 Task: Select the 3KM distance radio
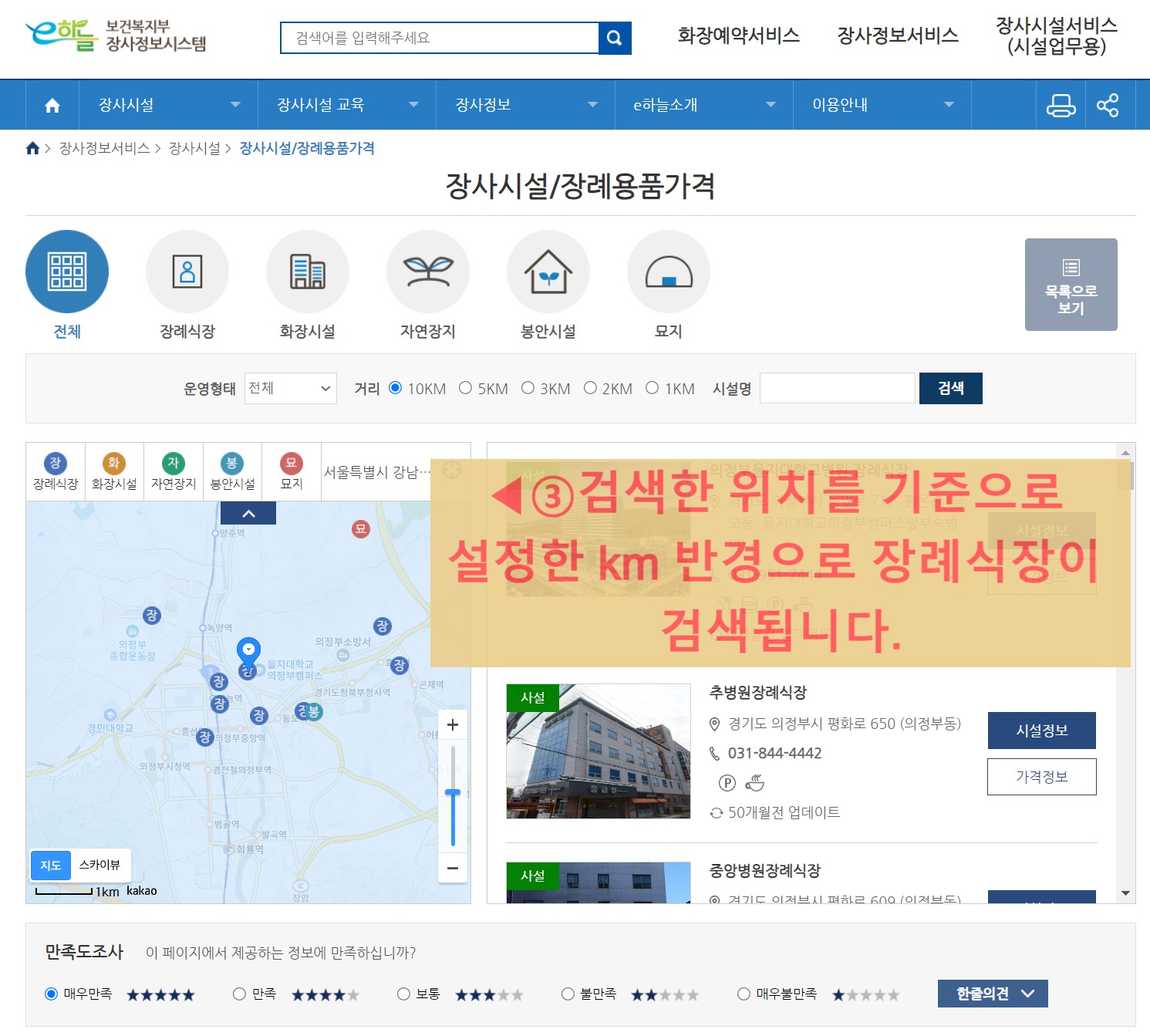[x=528, y=388]
